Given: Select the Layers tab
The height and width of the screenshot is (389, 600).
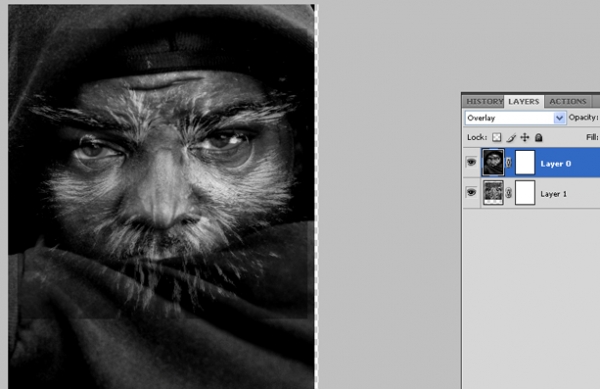Looking at the screenshot, I should (x=524, y=102).
